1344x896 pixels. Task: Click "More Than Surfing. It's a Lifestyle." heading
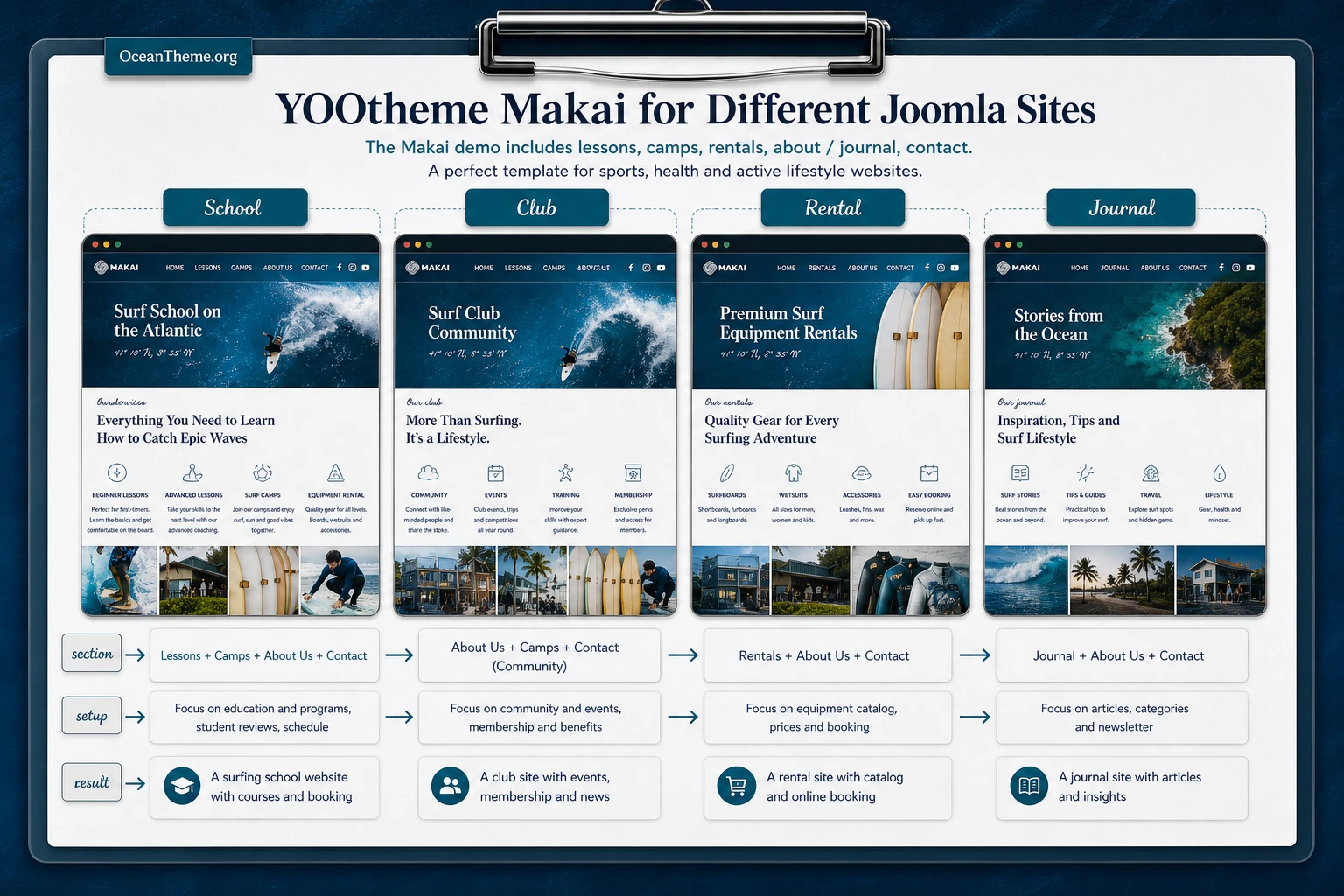tap(464, 429)
